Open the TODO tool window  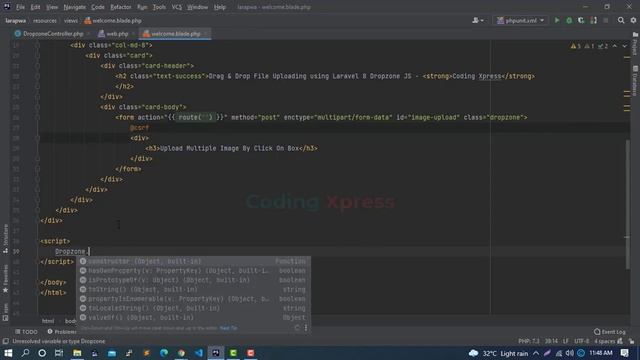pyautogui.click(x=26, y=332)
